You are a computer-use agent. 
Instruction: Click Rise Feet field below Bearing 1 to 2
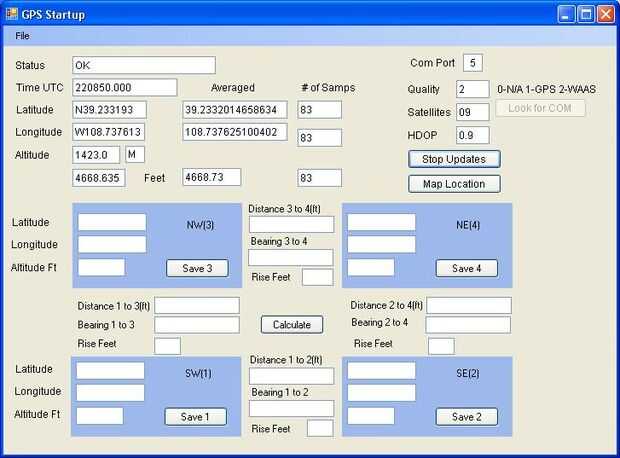tap(320, 429)
